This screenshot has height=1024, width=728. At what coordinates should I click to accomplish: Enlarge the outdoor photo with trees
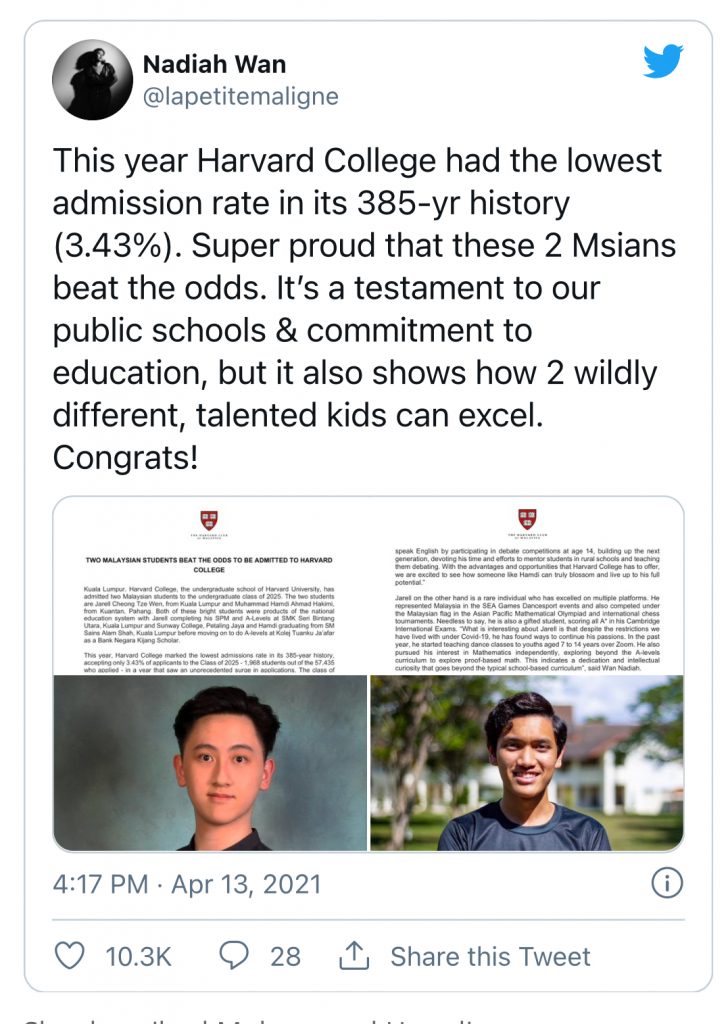tap(527, 765)
